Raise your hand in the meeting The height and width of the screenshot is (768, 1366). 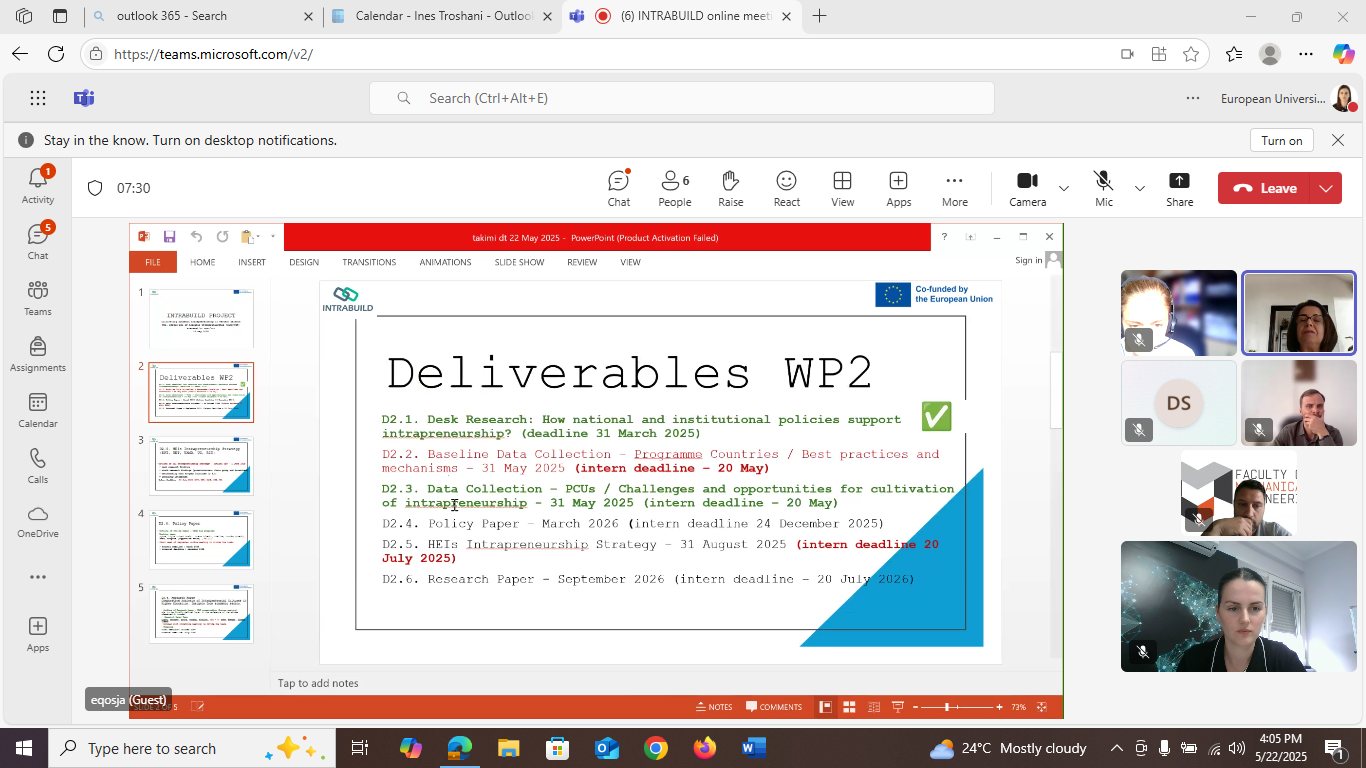pos(731,188)
